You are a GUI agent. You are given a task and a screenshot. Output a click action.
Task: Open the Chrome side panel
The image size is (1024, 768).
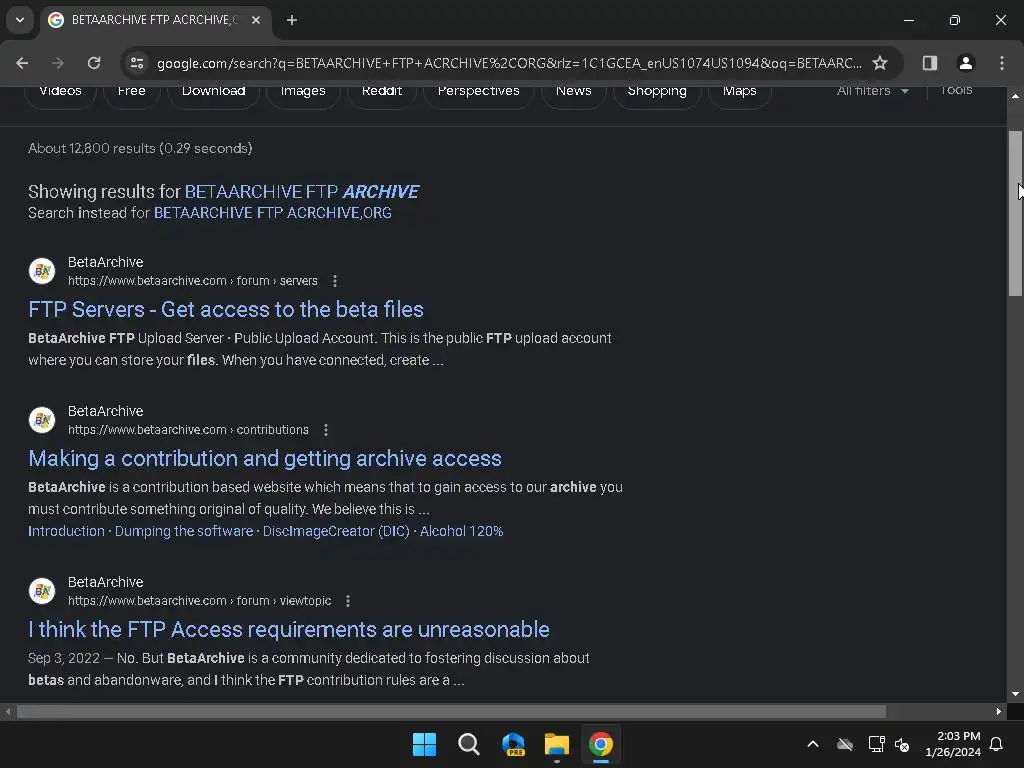(x=929, y=63)
